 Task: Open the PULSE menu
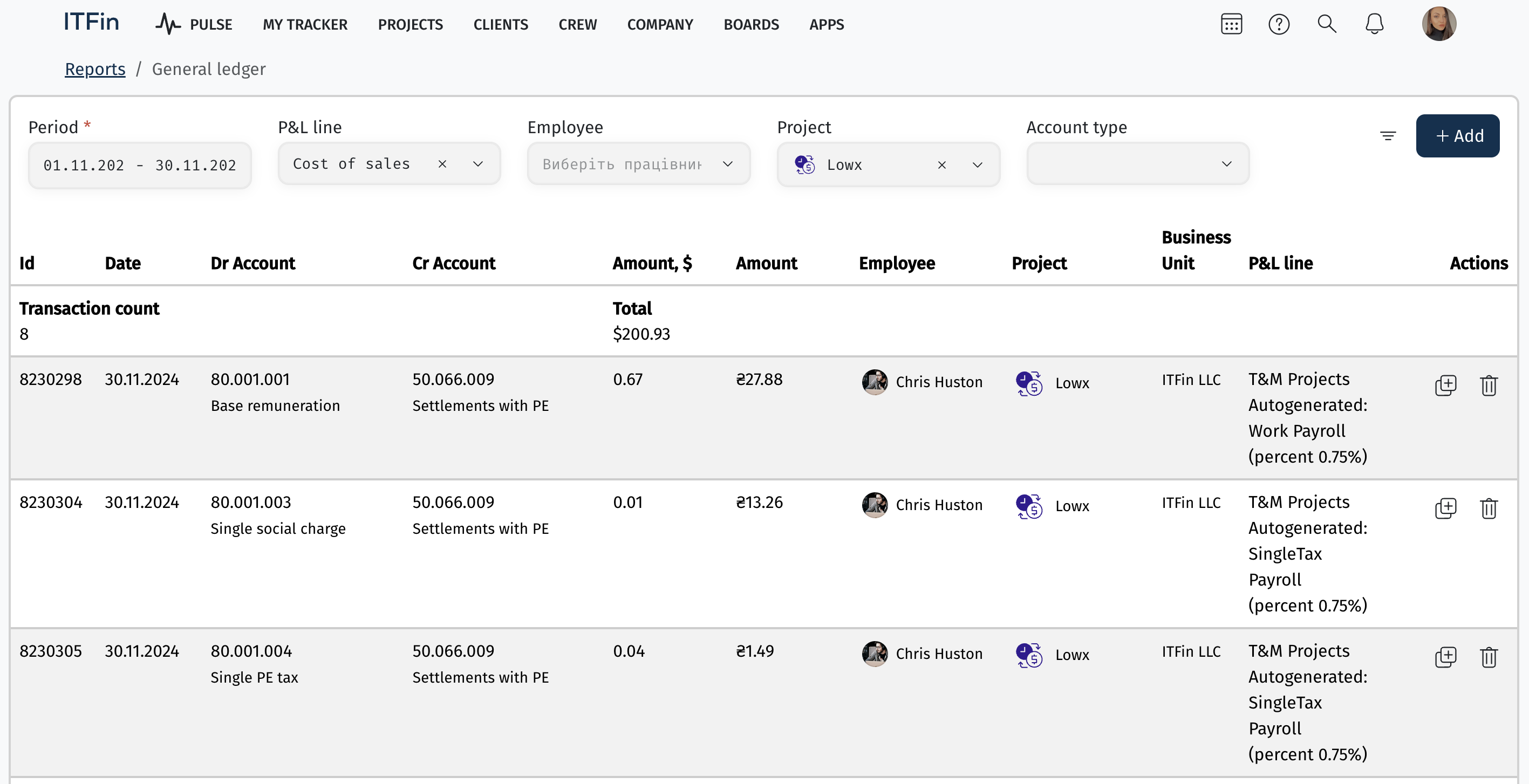(x=211, y=24)
